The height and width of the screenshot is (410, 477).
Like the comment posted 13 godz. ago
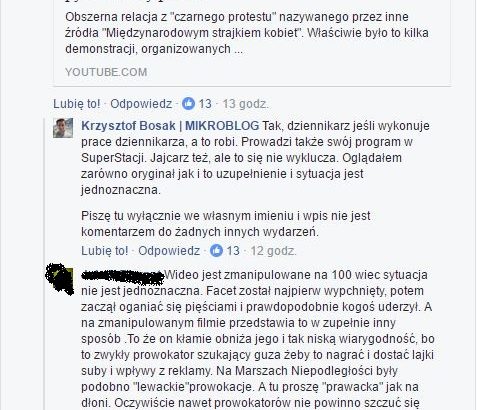coord(77,104)
